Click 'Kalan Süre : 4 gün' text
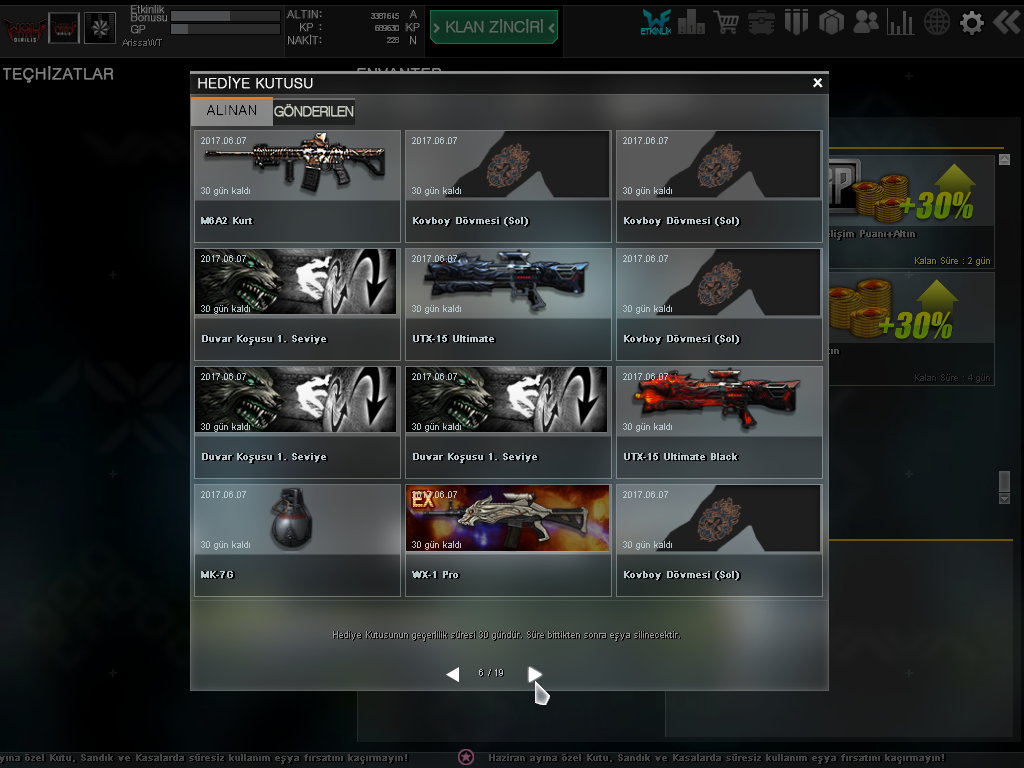Viewport: 1024px width, 768px height. pyautogui.click(x=952, y=378)
